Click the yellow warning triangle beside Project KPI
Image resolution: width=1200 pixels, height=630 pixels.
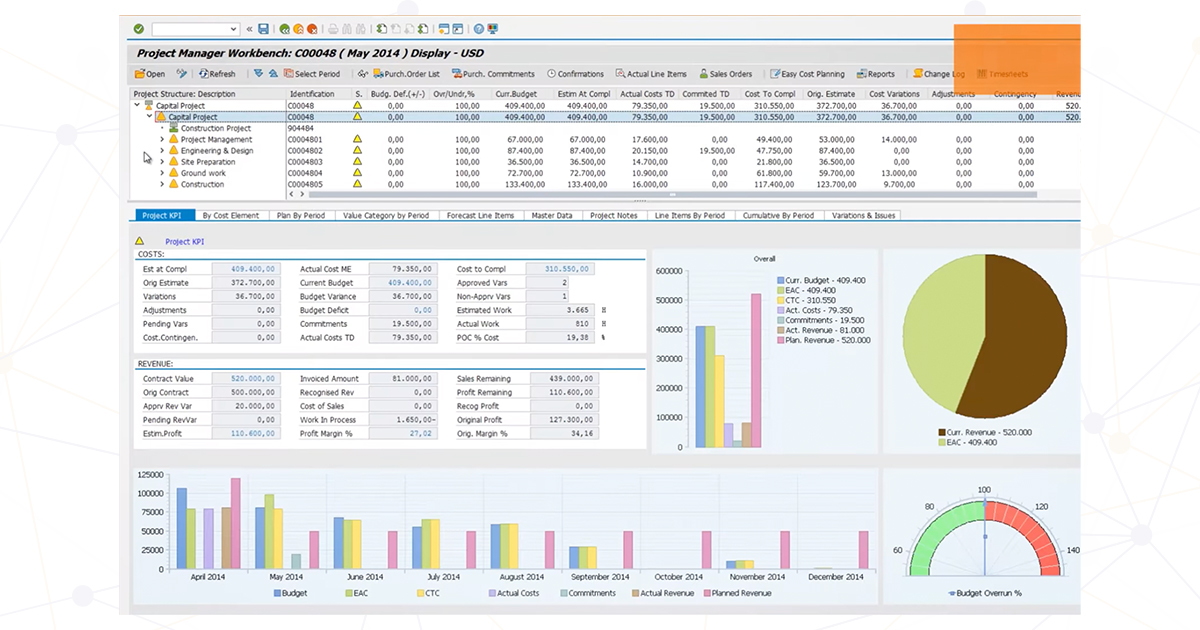pyautogui.click(x=139, y=241)
